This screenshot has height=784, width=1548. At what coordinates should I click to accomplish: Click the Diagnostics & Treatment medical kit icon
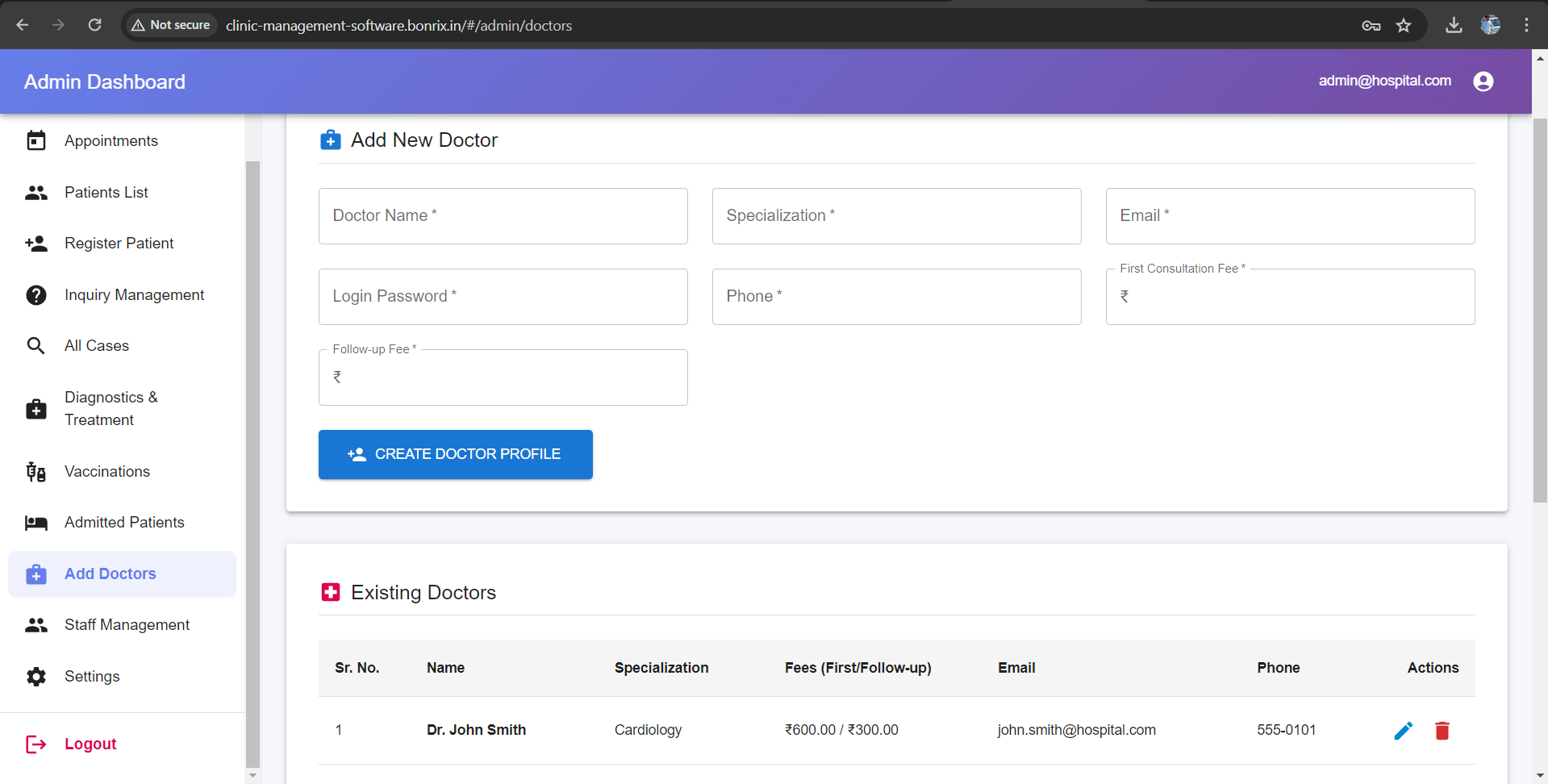click(x=36, y=409)
